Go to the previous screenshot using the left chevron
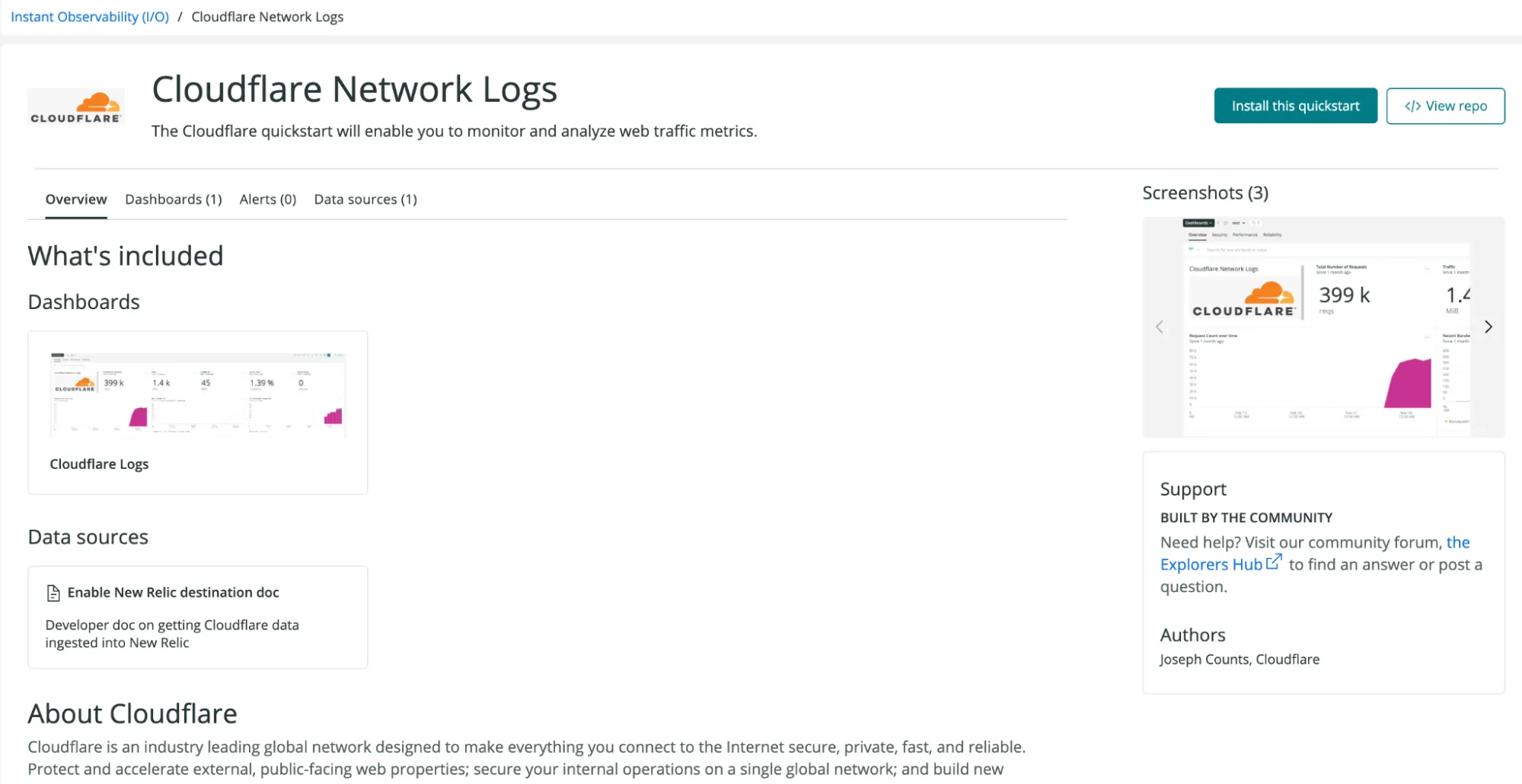Viewport: 1522px width, 784px height. (1160, 327)
